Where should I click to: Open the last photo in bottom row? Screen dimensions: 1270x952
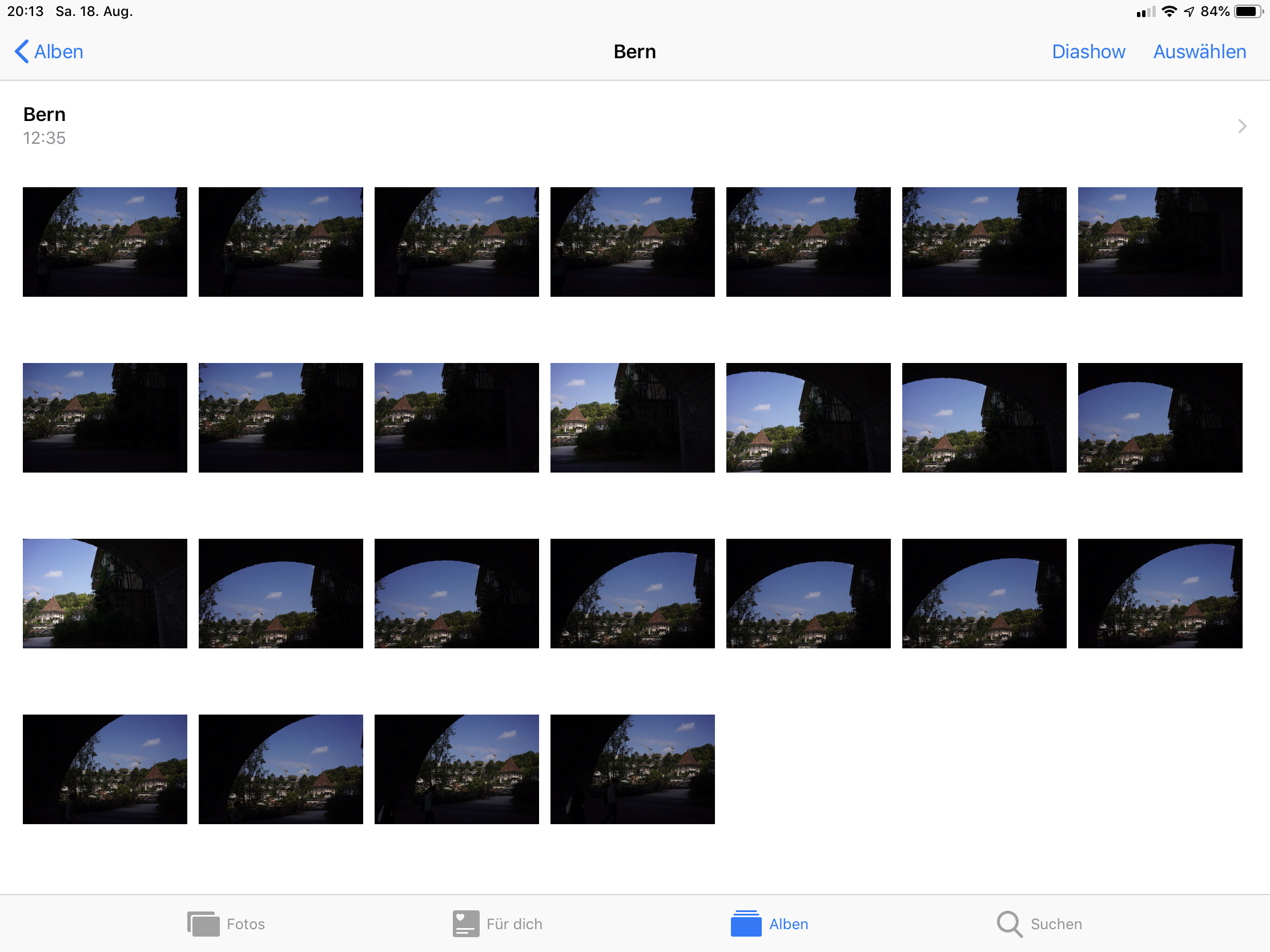click(x=632, y=769)
